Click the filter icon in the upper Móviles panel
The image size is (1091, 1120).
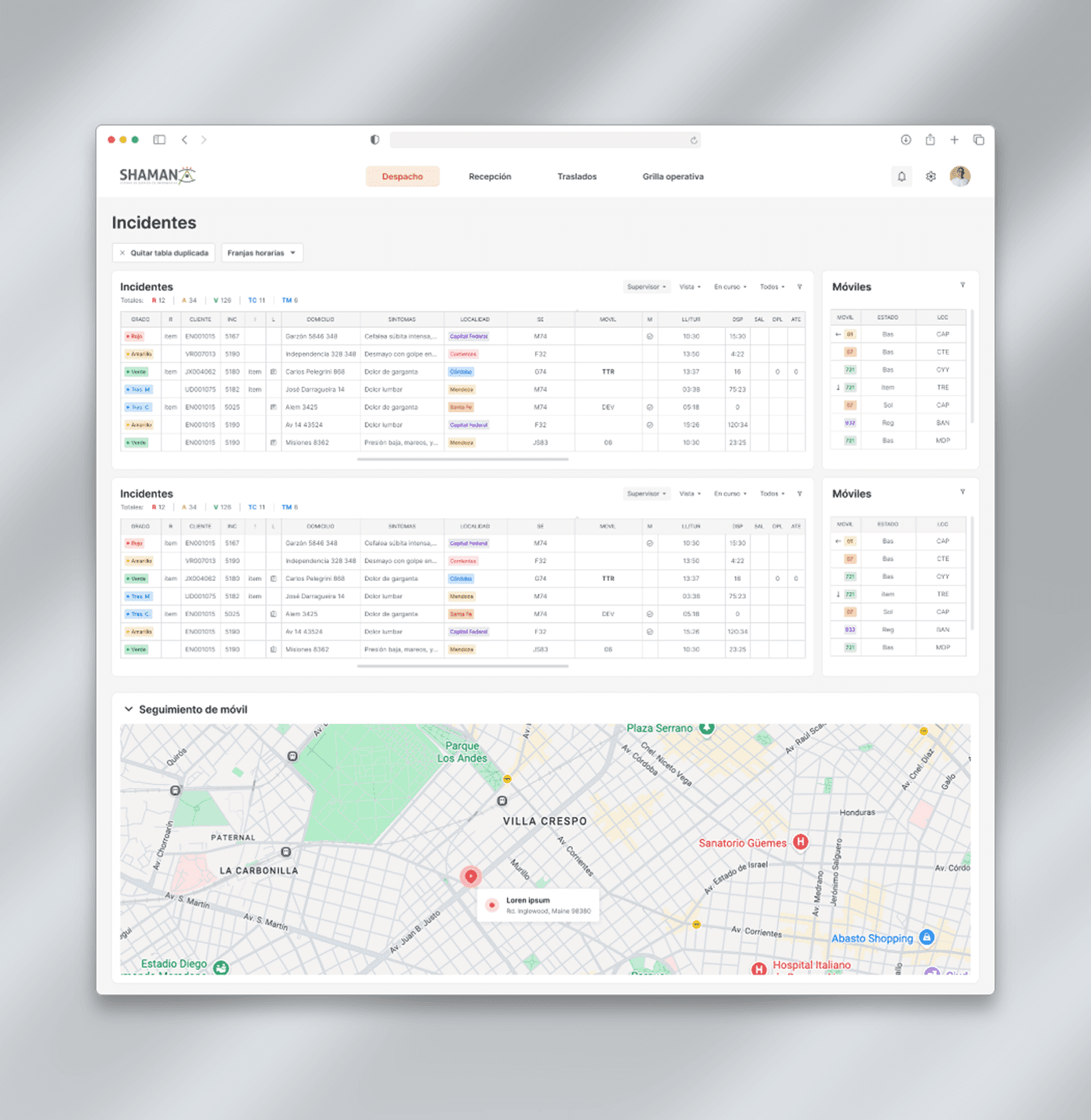coord(963,285)
